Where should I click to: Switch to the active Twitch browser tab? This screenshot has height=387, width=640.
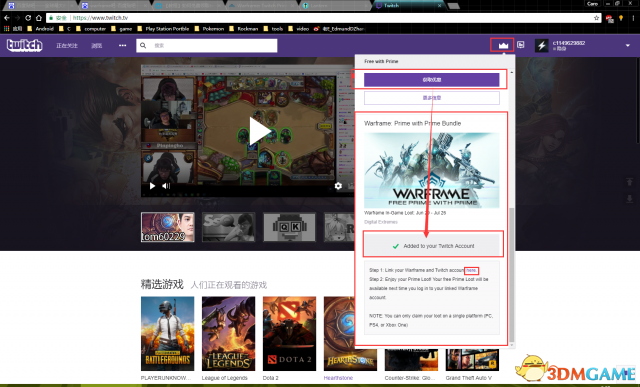408,5
